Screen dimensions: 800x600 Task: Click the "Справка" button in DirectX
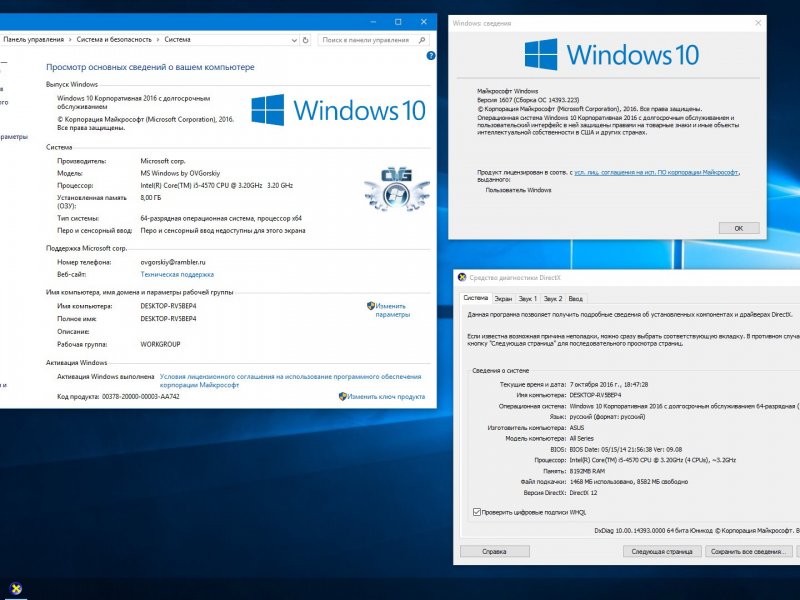tap(494, 552)
